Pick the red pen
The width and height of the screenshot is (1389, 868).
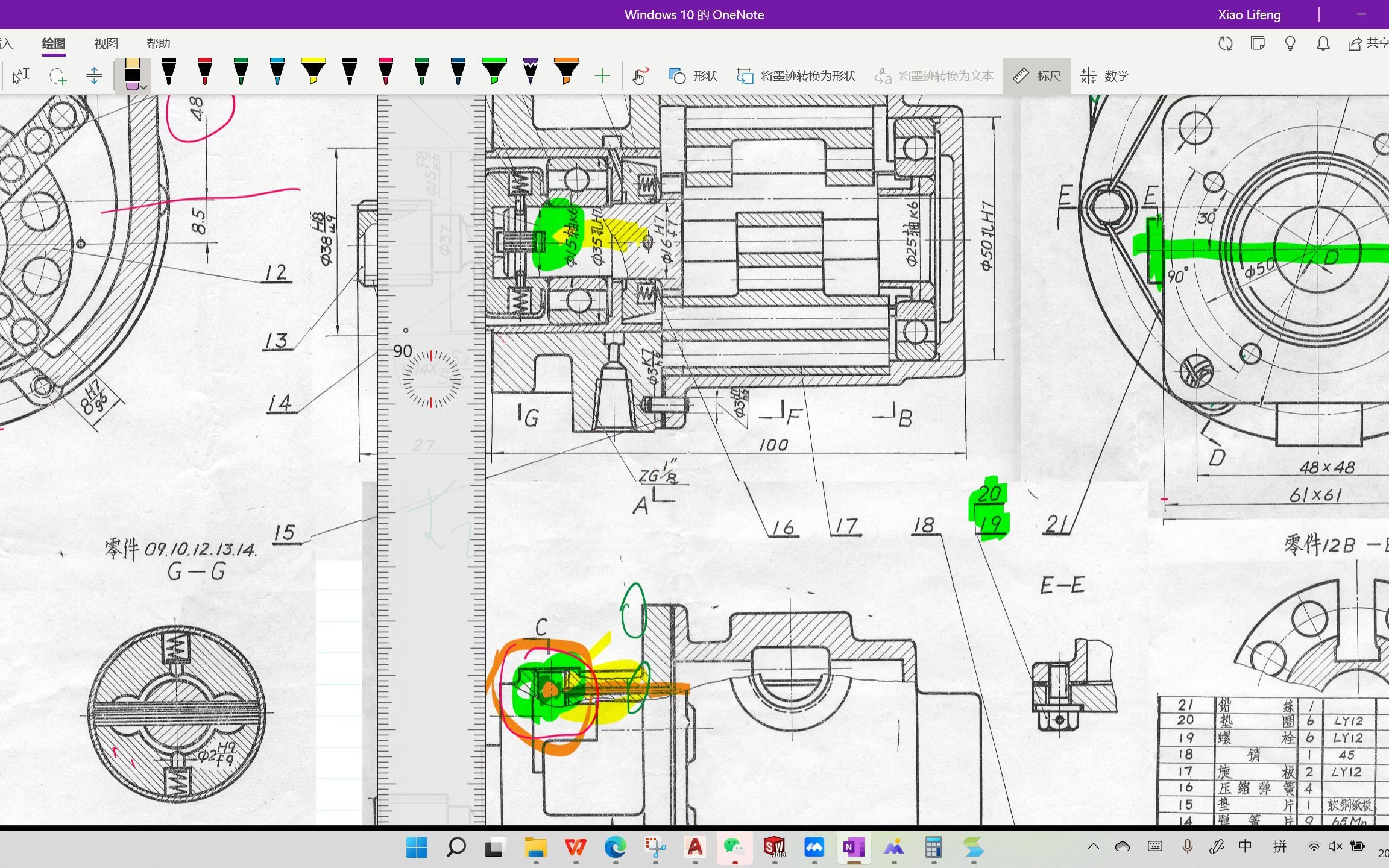(205, 72)
